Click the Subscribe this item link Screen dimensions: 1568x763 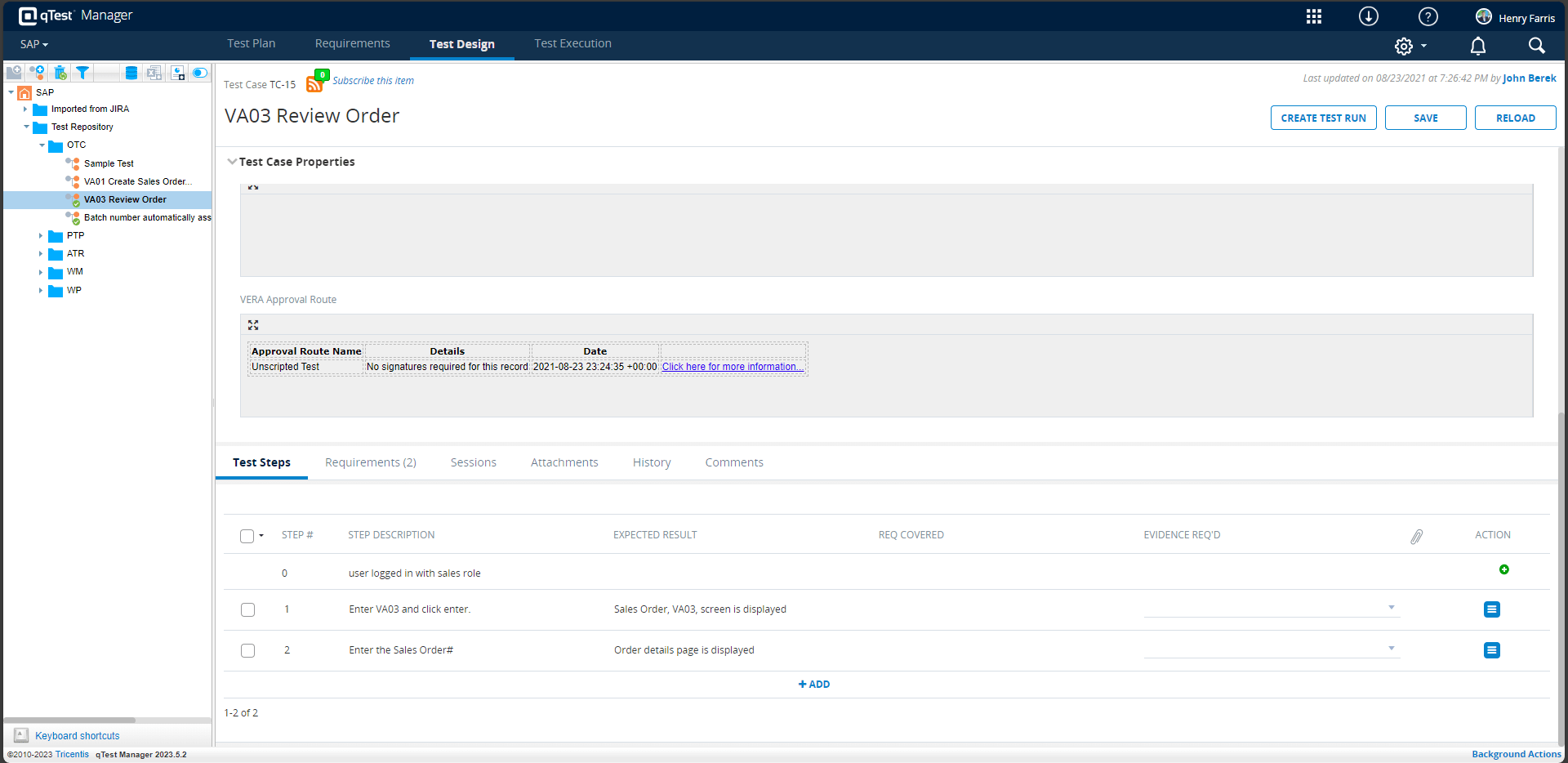373,81
